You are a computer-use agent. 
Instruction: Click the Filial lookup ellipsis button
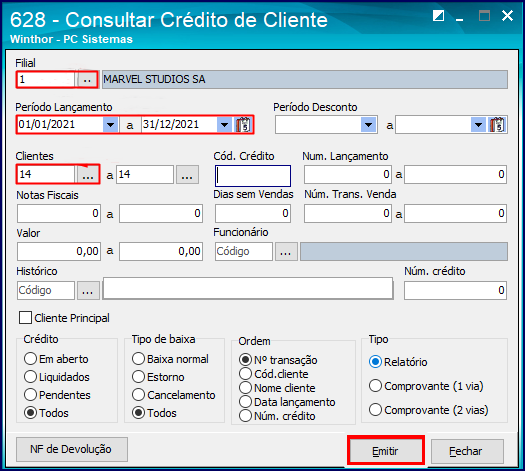pos(87,80)
